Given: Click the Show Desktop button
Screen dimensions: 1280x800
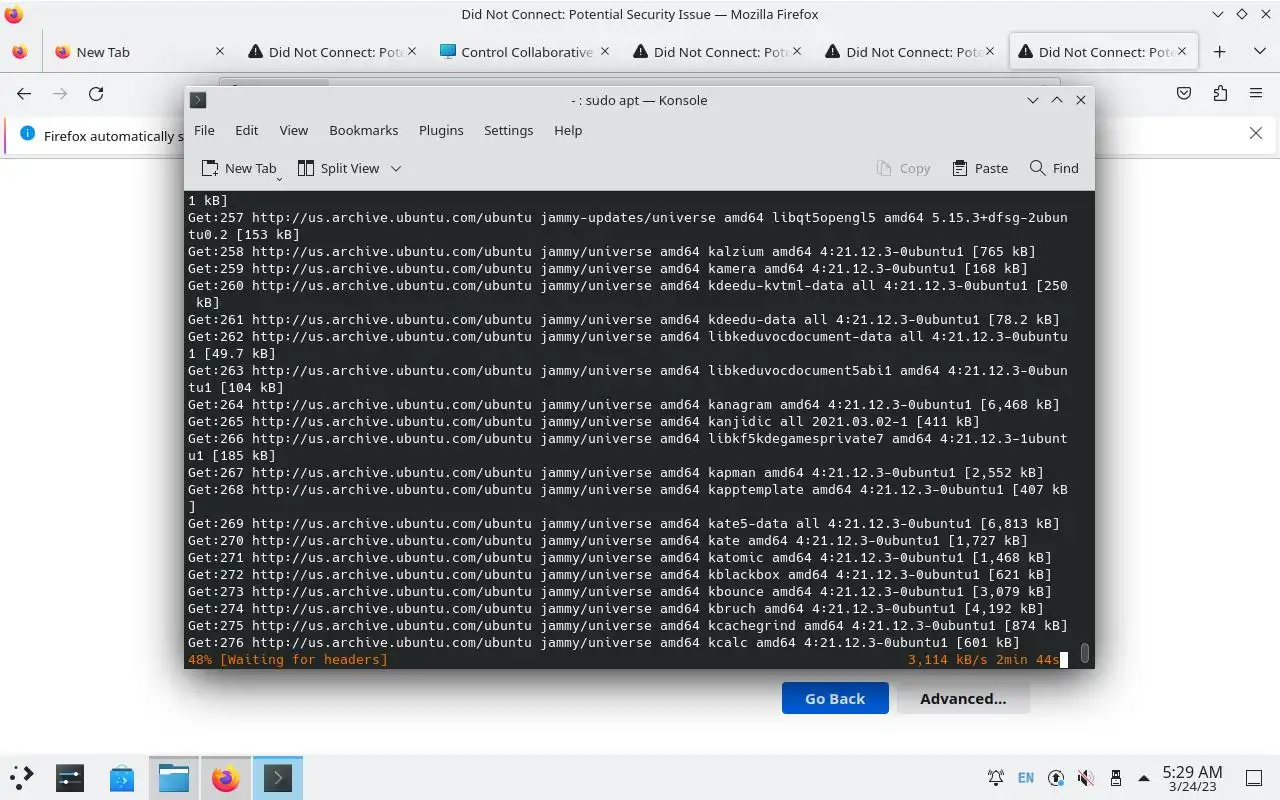Looking at the screenshot, I should (1253, 777).
